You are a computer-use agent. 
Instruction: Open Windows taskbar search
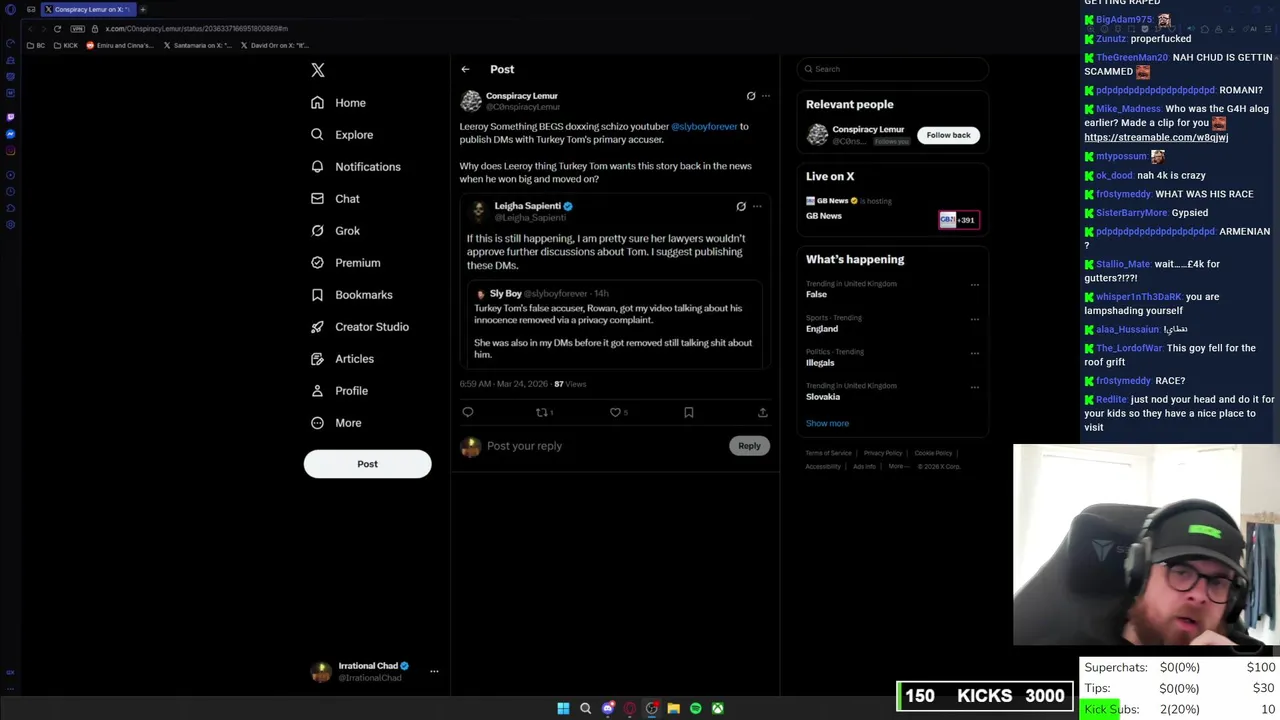click(x=585, y=708)
